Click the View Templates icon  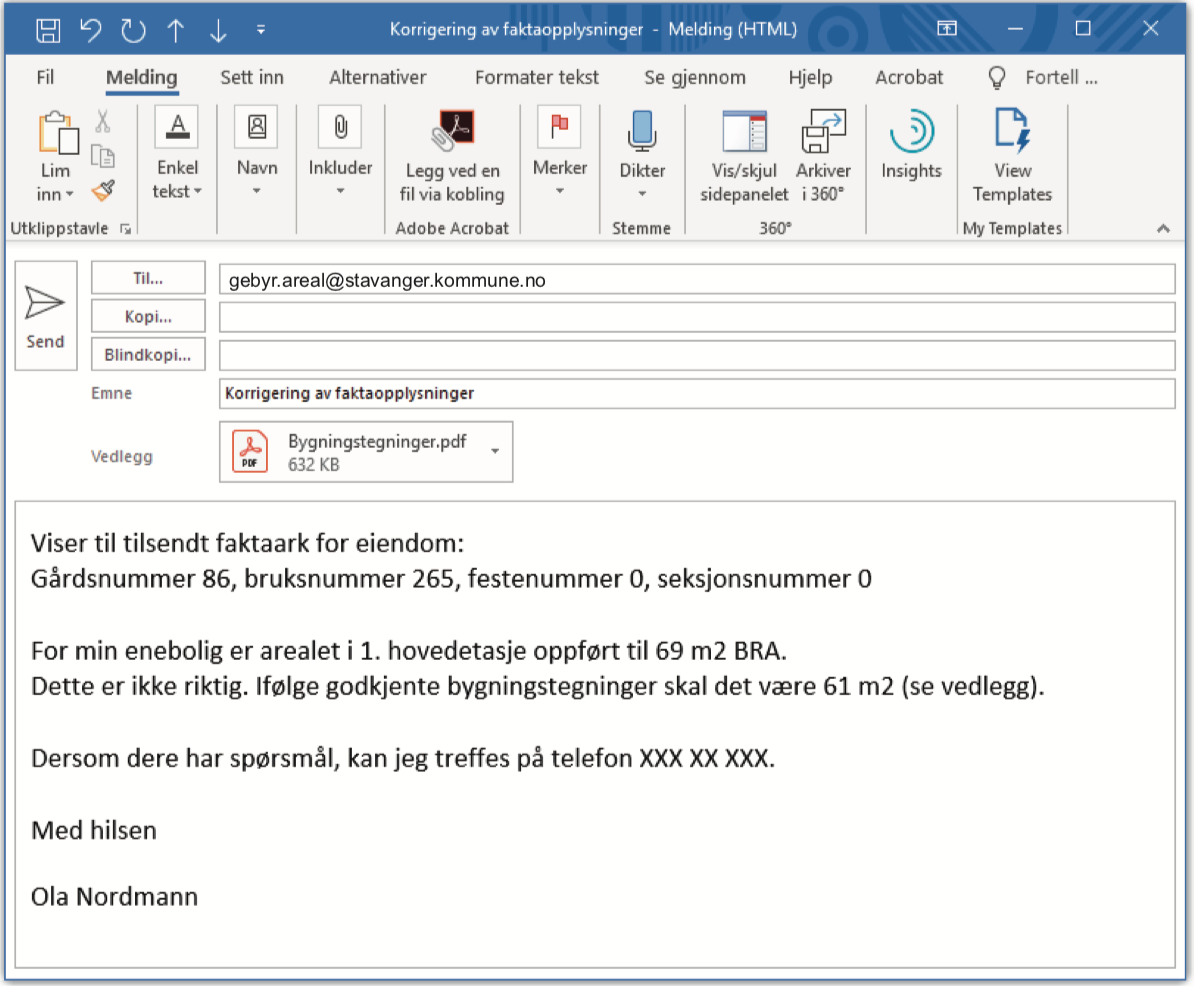tap(1012, 128)
